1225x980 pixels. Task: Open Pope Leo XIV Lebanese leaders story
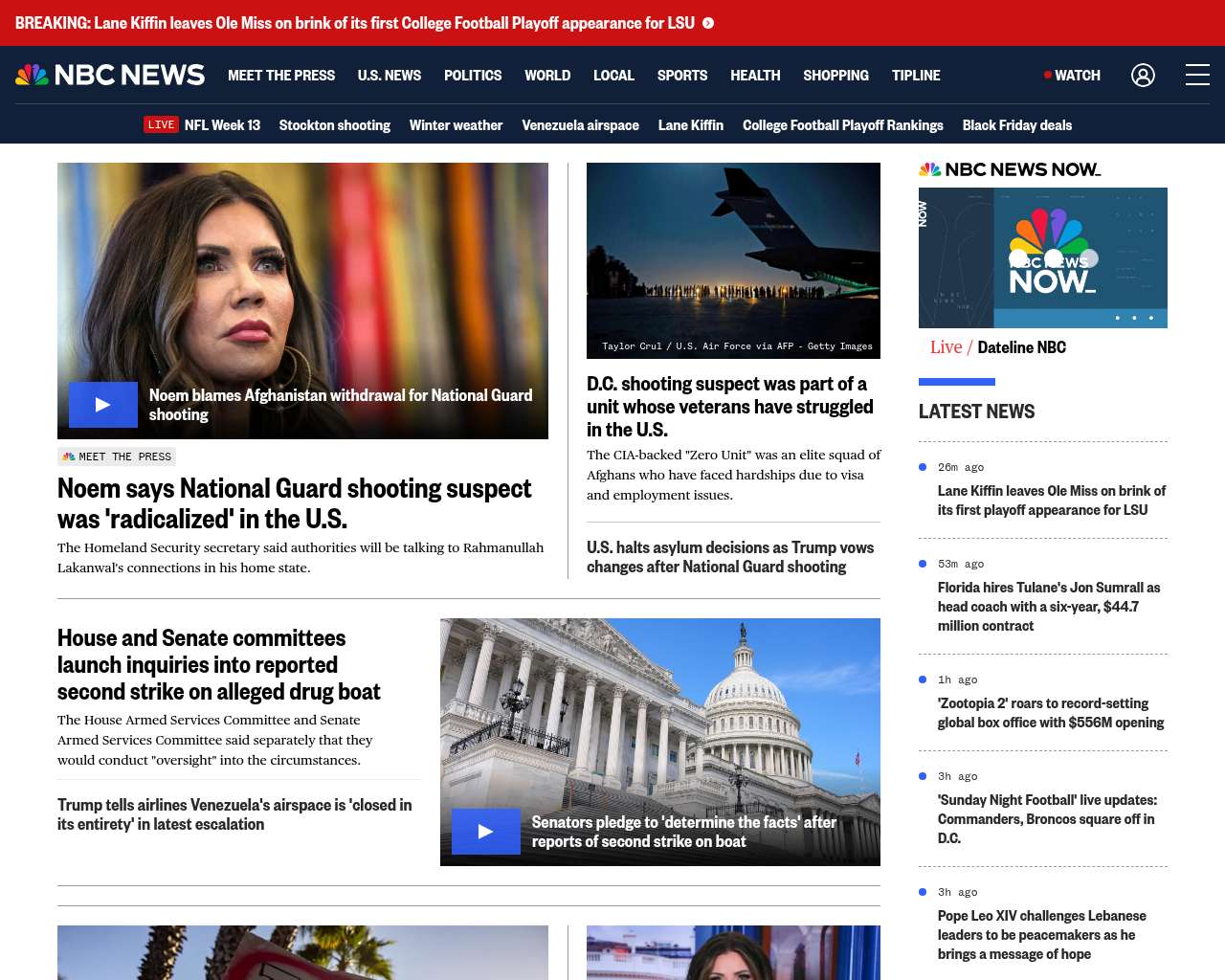coord(1042,935)
